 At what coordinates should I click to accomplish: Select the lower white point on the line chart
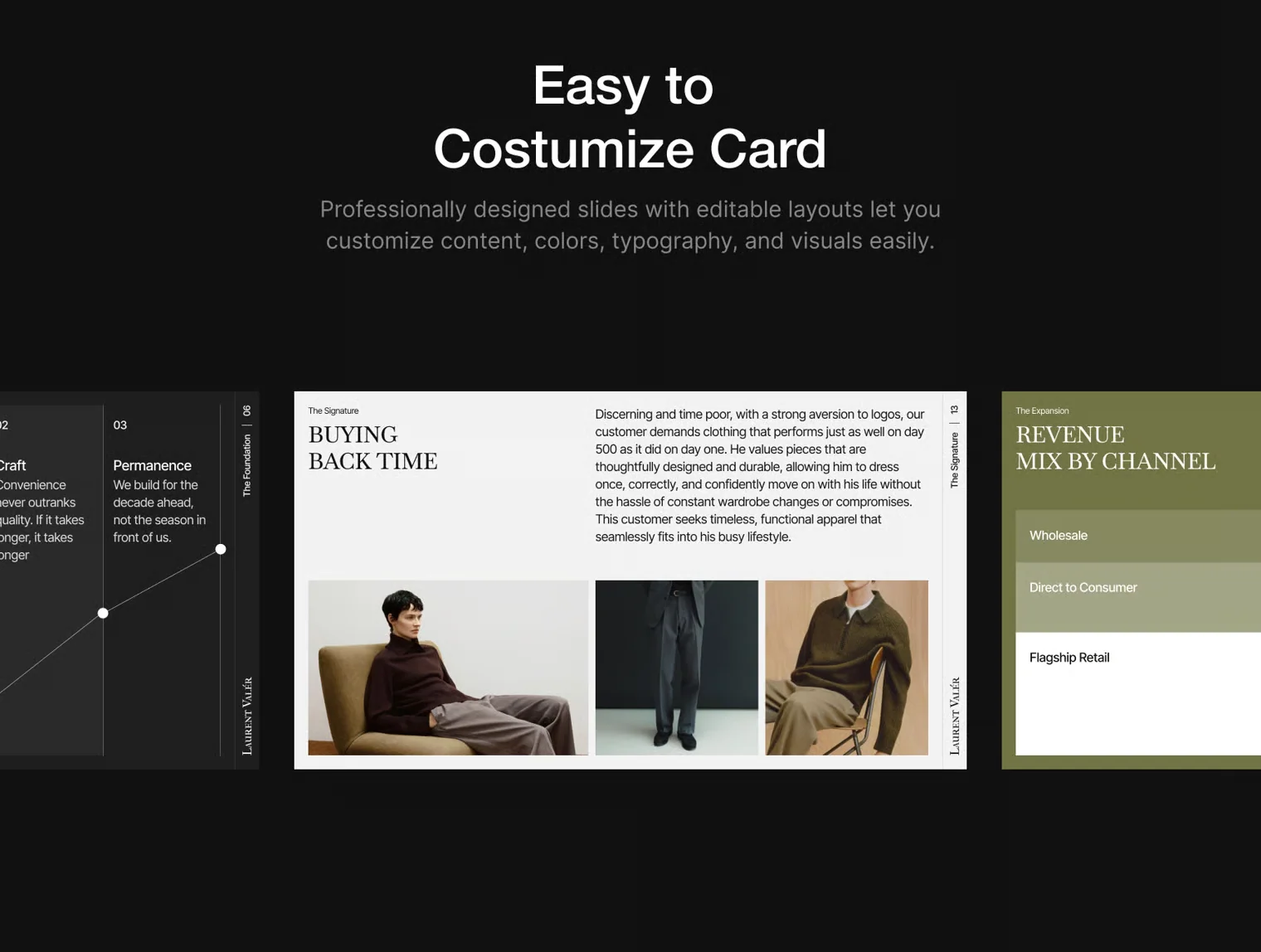(x=103, y=614)
